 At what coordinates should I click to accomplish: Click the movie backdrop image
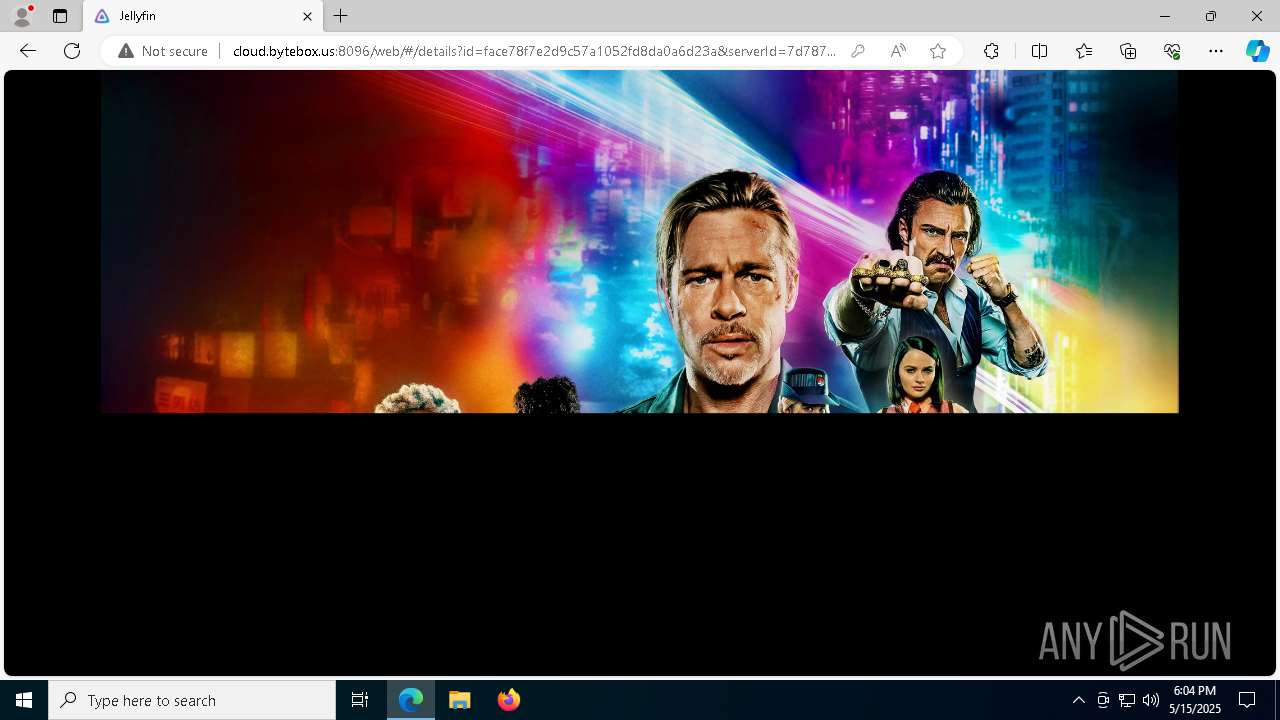(x=640, y=241)
